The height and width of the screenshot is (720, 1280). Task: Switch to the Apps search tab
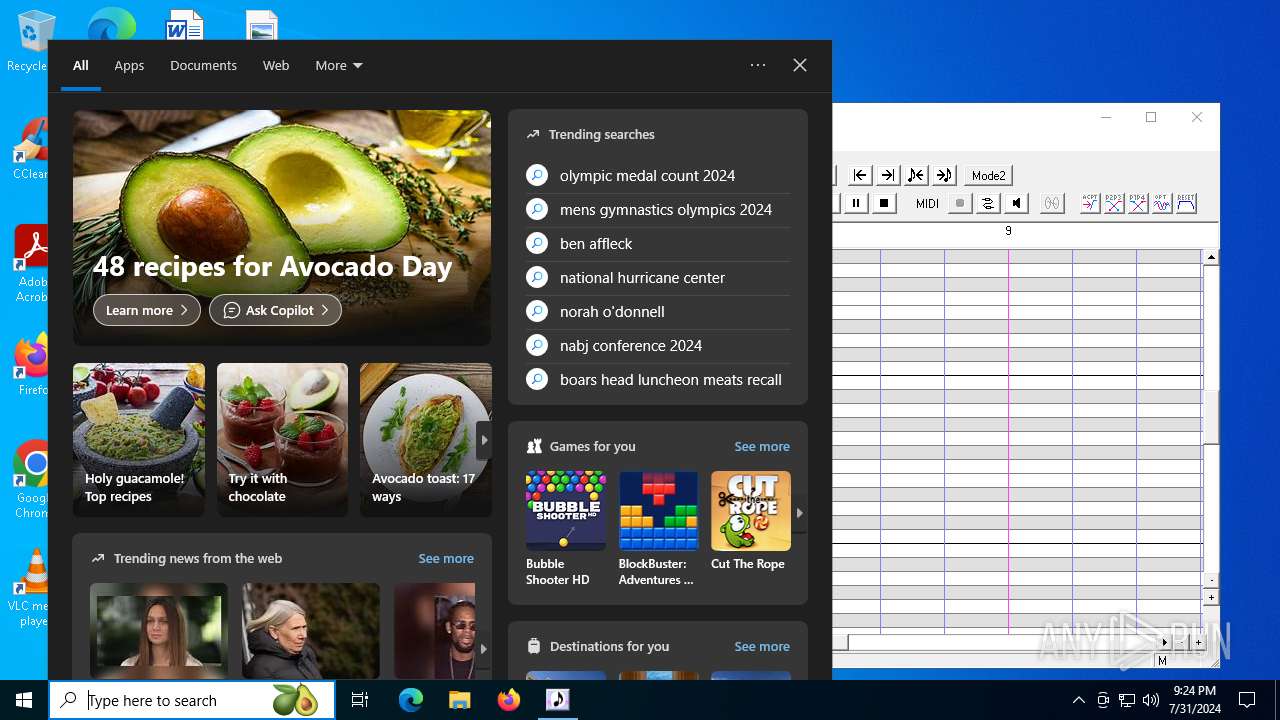click(129, 65)
